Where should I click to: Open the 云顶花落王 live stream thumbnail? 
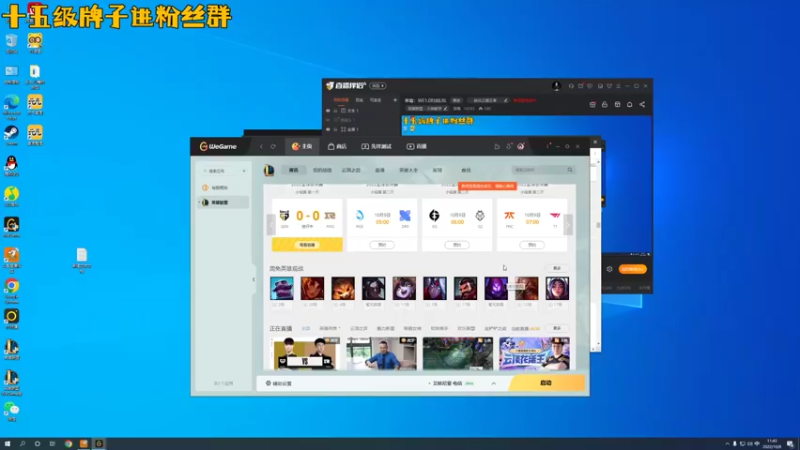coord(534,353)
